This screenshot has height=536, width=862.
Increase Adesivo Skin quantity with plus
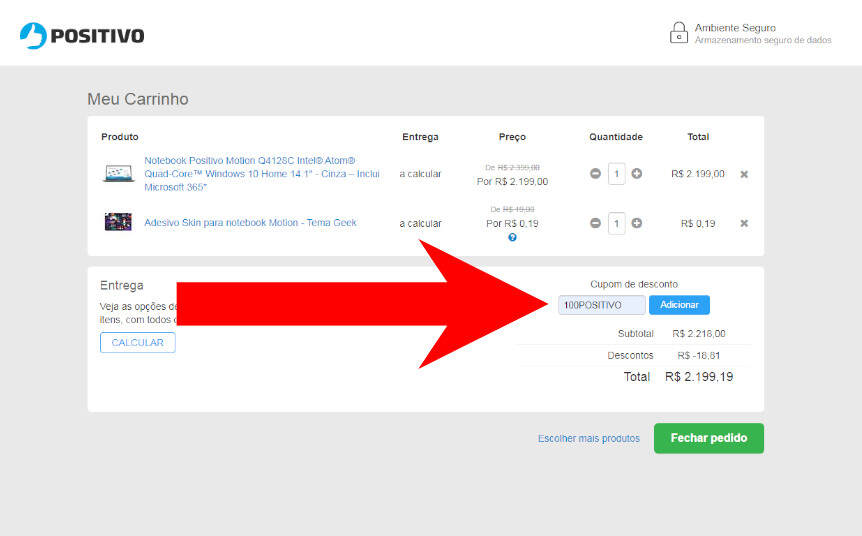[x=637, y=223]
